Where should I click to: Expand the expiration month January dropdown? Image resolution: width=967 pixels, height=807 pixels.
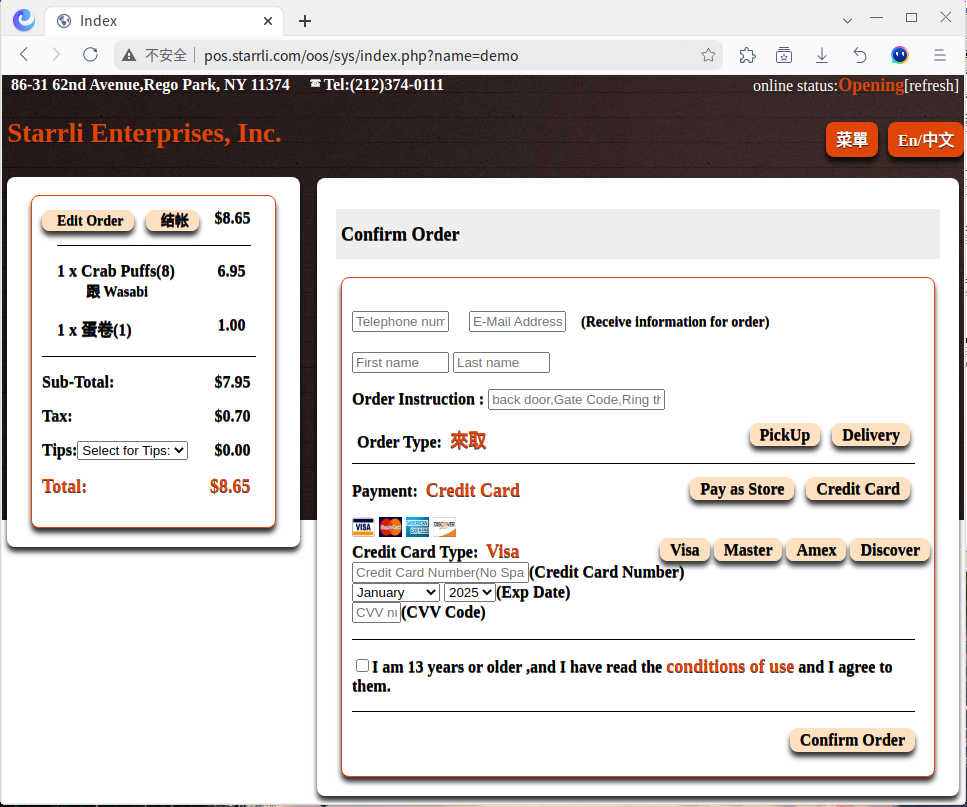tap(395, 592)
